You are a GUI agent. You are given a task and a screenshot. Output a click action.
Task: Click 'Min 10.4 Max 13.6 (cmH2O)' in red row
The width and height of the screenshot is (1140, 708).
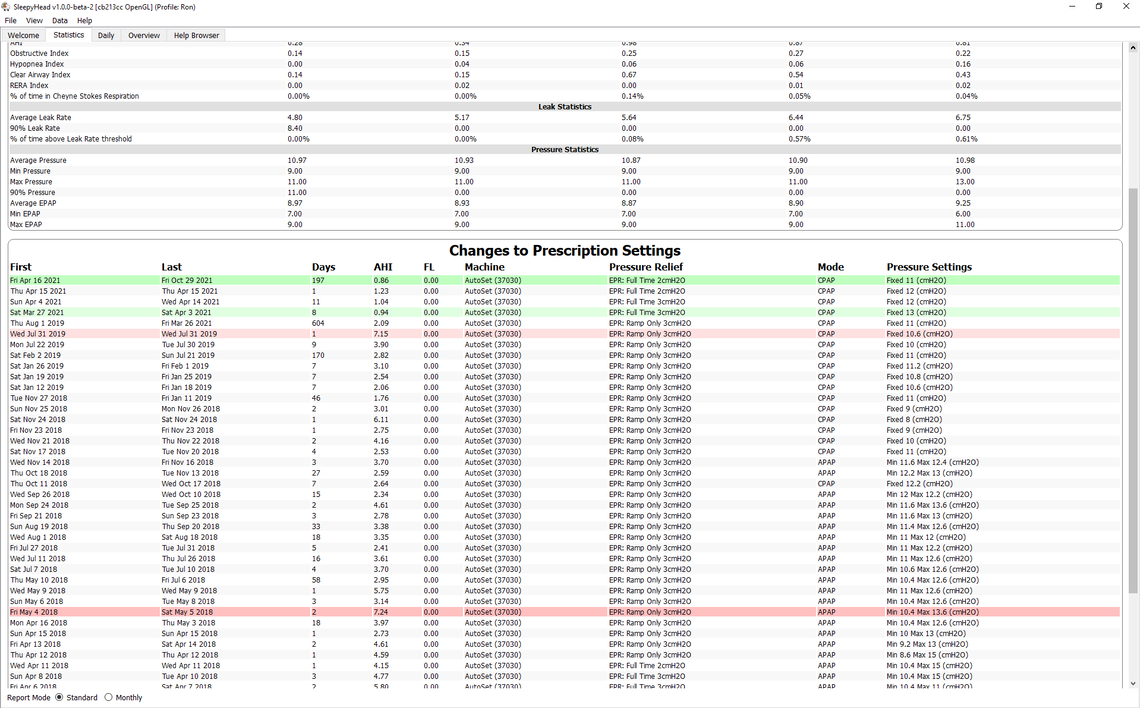(933, 612)
